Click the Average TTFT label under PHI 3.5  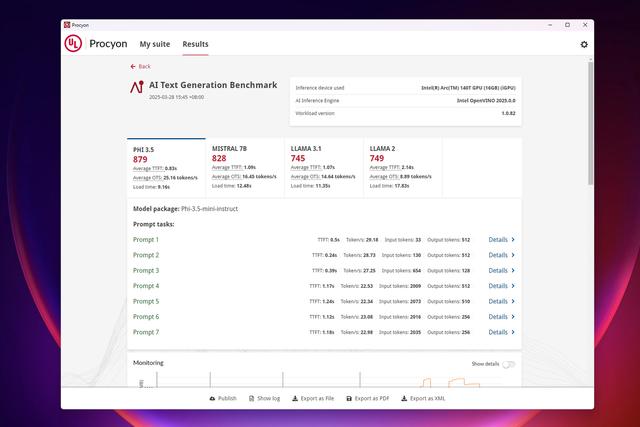(148, 169)
